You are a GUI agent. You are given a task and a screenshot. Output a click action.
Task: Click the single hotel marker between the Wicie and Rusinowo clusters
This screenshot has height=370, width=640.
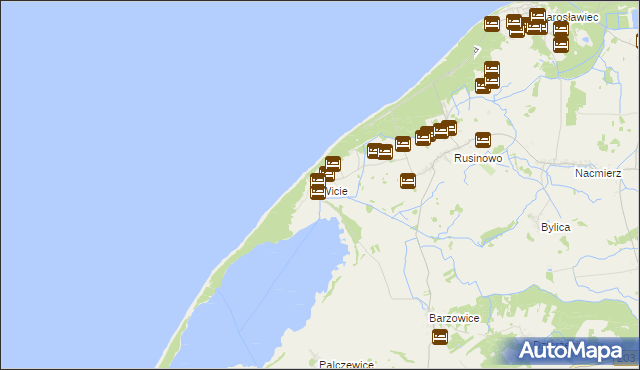tap(403, 144)
